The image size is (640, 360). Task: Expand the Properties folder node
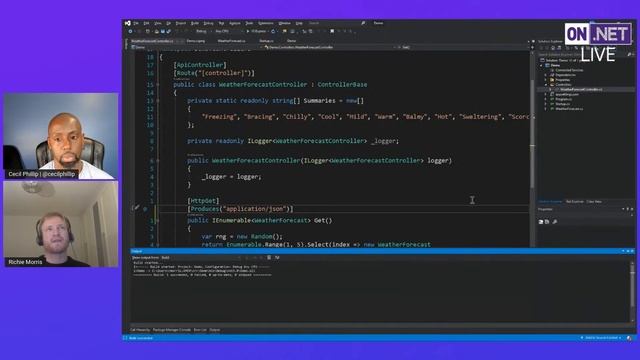[545, 80]
